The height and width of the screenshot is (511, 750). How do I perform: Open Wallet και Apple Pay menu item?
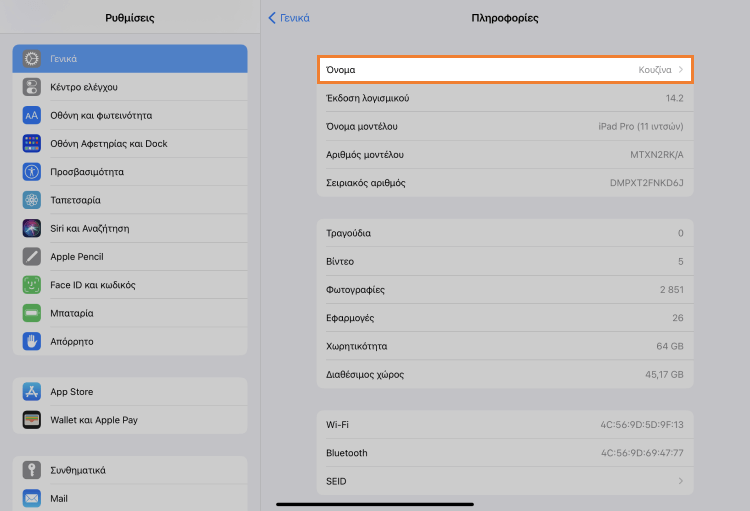pos(94,420)
